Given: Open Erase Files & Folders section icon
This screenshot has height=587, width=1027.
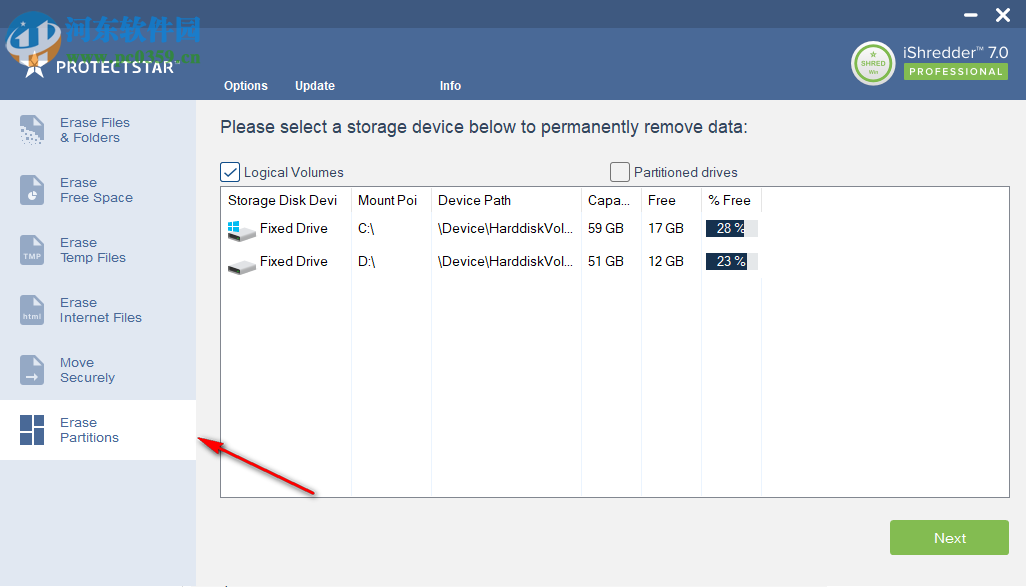Looking at the screenshot, I should [x=32, y=130].
